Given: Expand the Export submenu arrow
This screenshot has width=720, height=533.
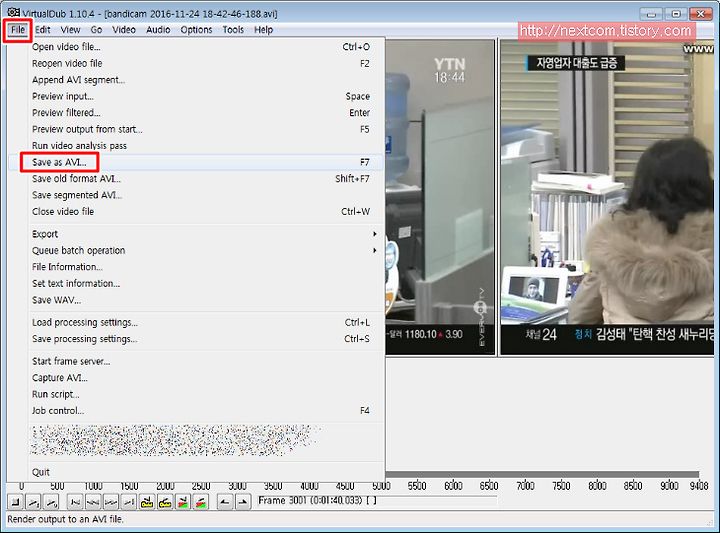Looking at the screenshot, I should tap(375, 234).
